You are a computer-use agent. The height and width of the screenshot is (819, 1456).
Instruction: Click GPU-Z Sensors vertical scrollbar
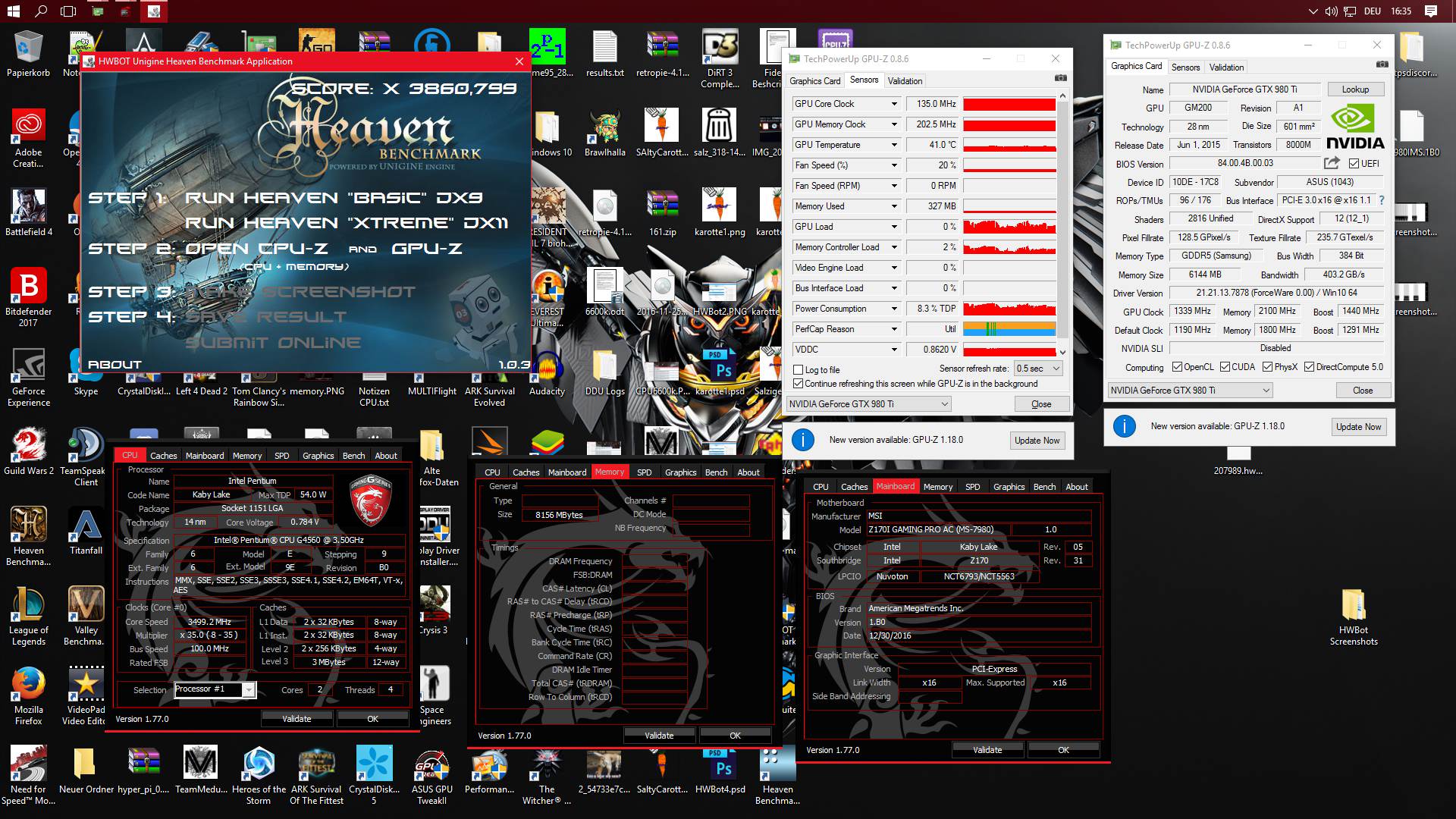pos(1062,224)
